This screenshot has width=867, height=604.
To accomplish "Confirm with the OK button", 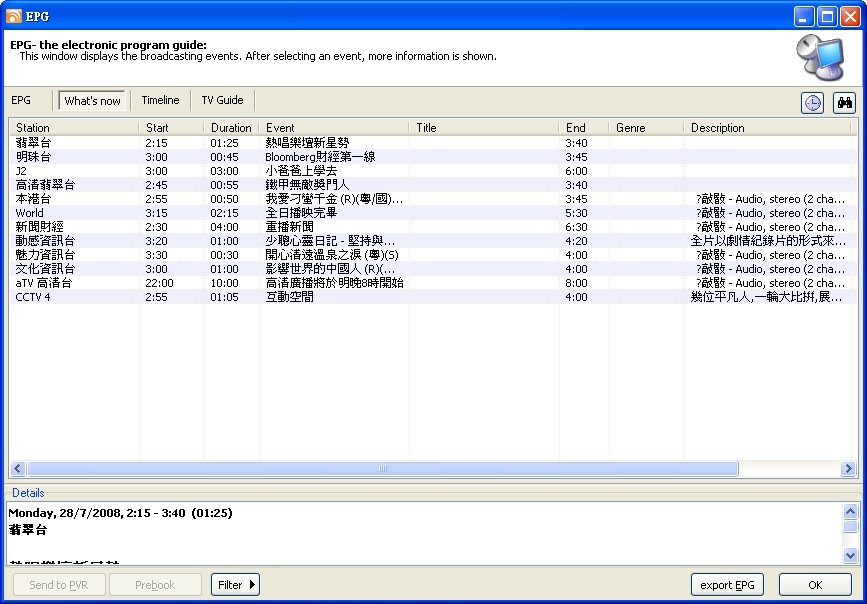I will click(x=814, y=585).
